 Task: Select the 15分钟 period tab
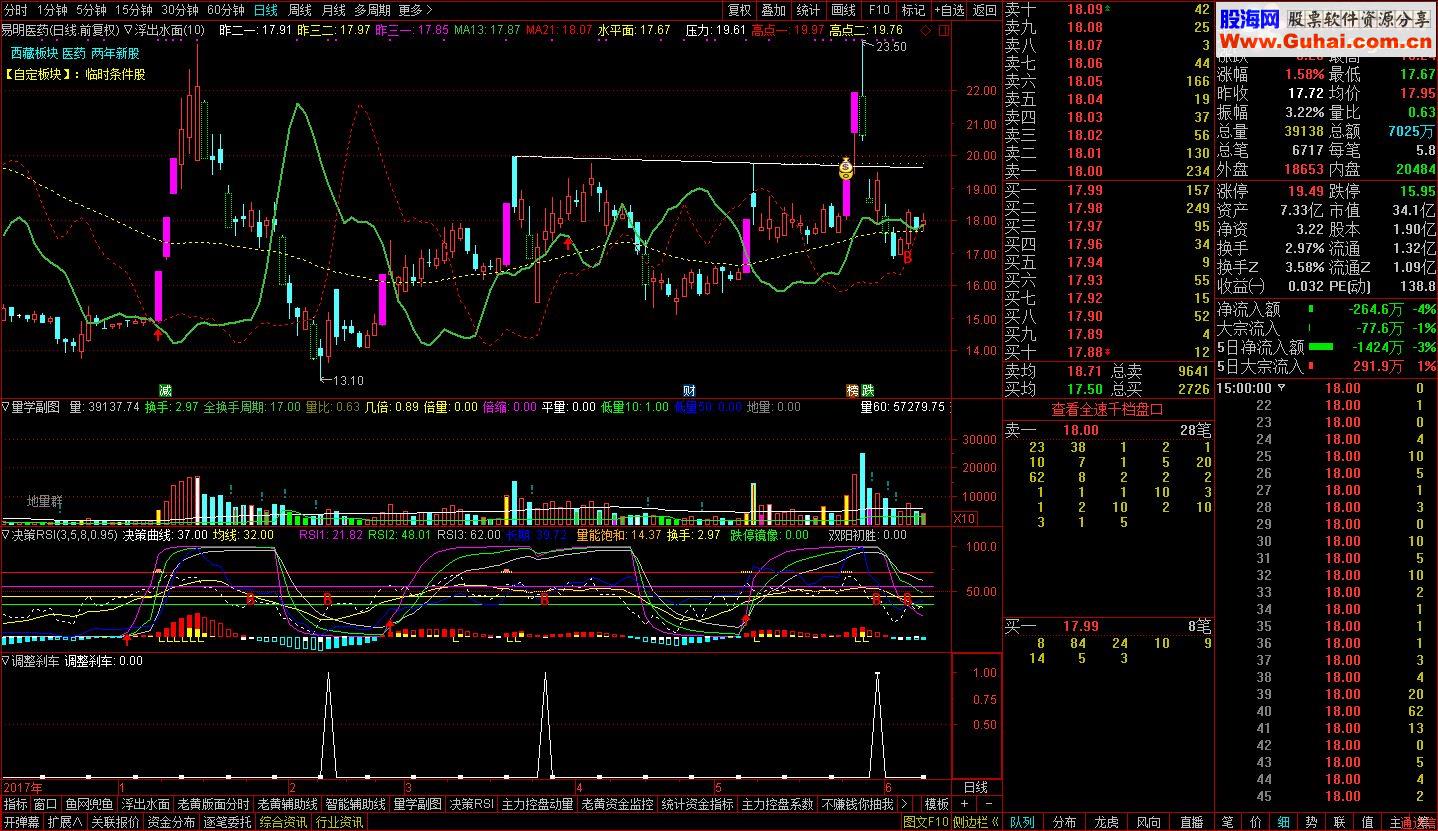point(133,10)
